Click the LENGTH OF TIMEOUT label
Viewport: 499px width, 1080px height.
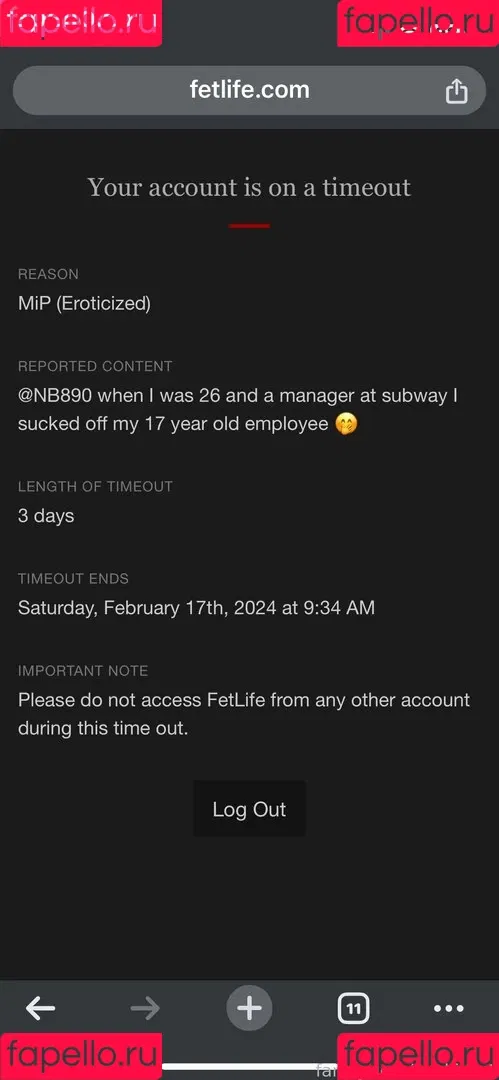click(x=95, y=486)
